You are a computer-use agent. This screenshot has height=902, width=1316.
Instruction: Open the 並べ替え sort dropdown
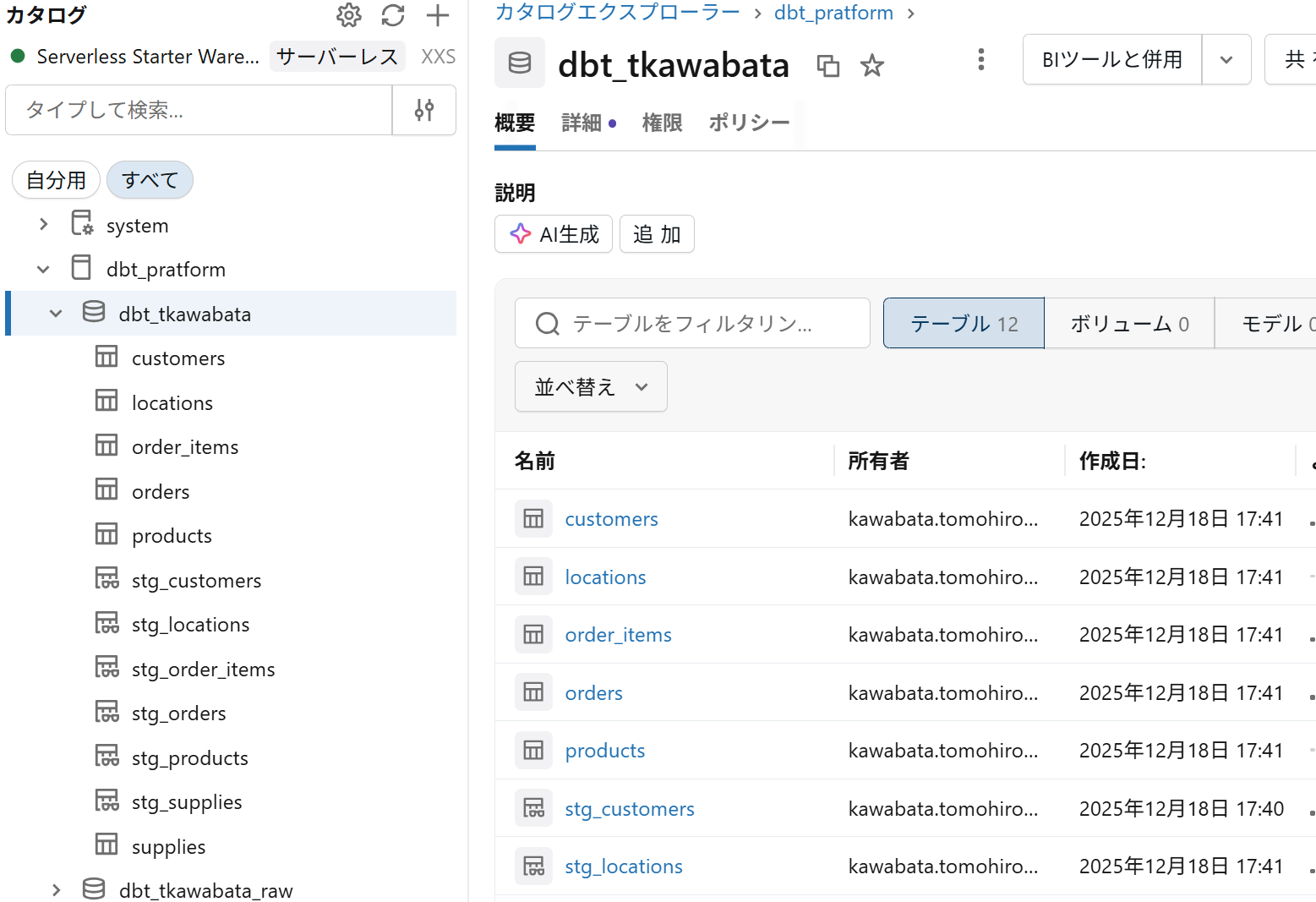591,387
